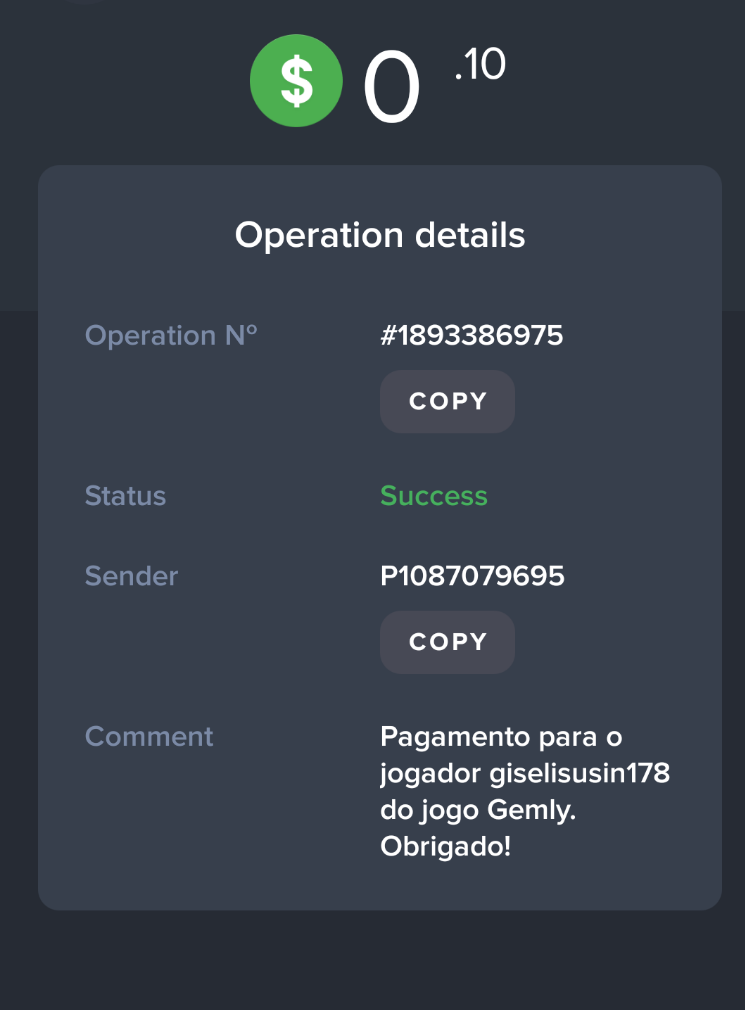Click the .10 cents value
The height and width of the screenshot is (1010, 745).
[x=480, y=66]
